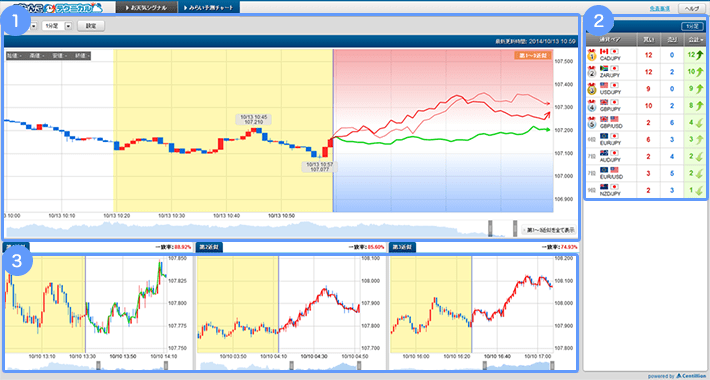
Task: Click the green up arrow in GBP/JPY row
Action: tap(699, 106)
